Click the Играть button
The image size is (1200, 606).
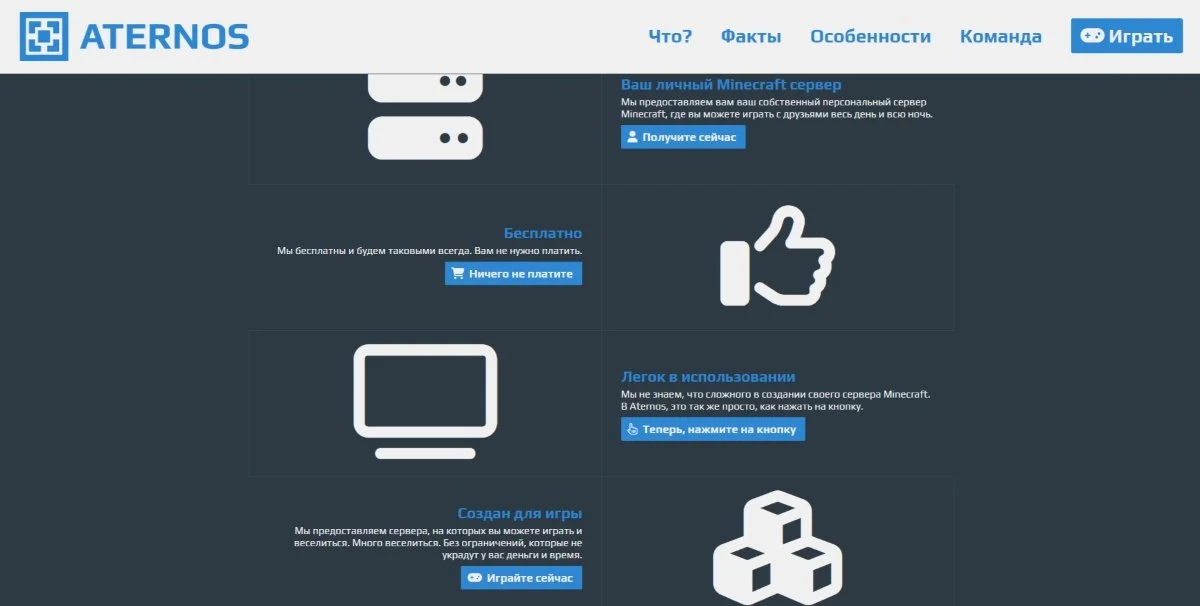tap(1127, 36)
